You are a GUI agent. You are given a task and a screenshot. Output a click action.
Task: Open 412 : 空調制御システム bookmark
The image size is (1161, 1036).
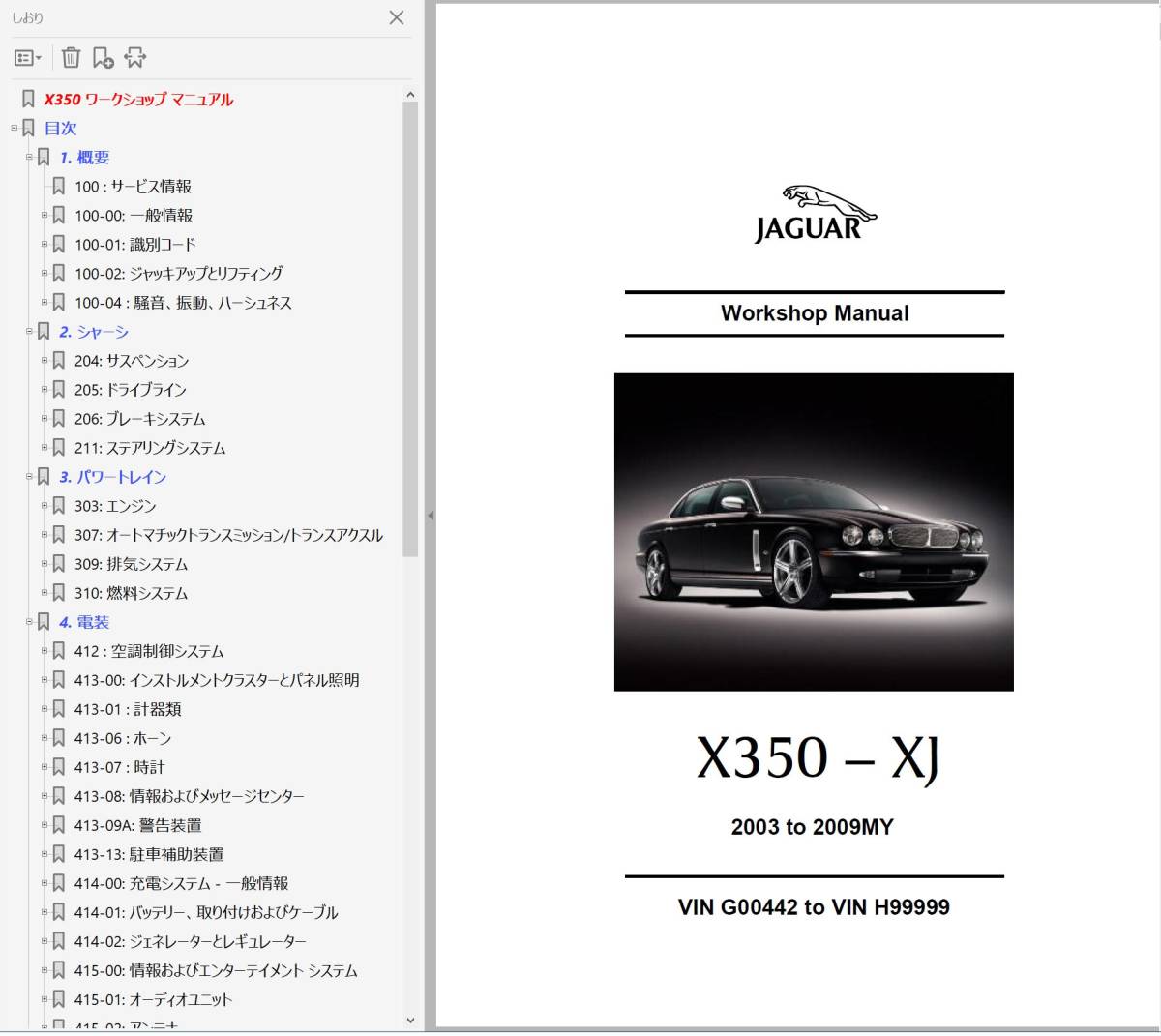[x=149, y=651]
